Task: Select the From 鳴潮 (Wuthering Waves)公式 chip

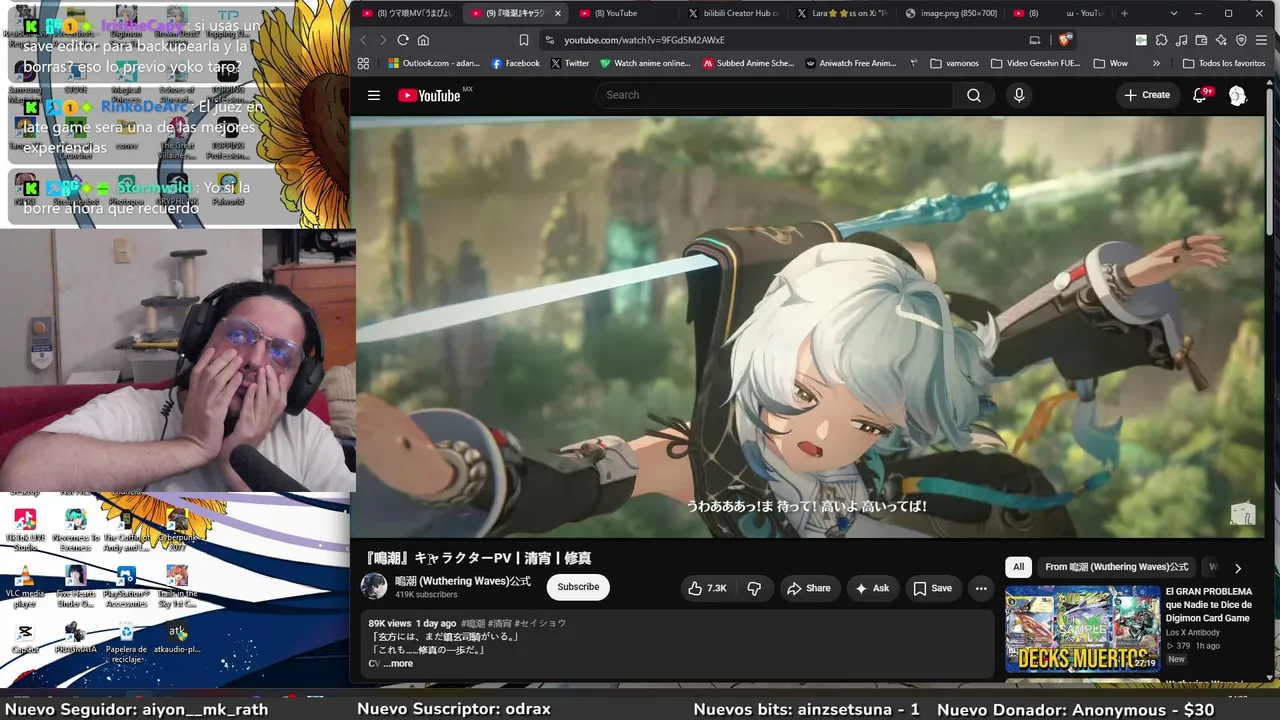Action: 1117,567
